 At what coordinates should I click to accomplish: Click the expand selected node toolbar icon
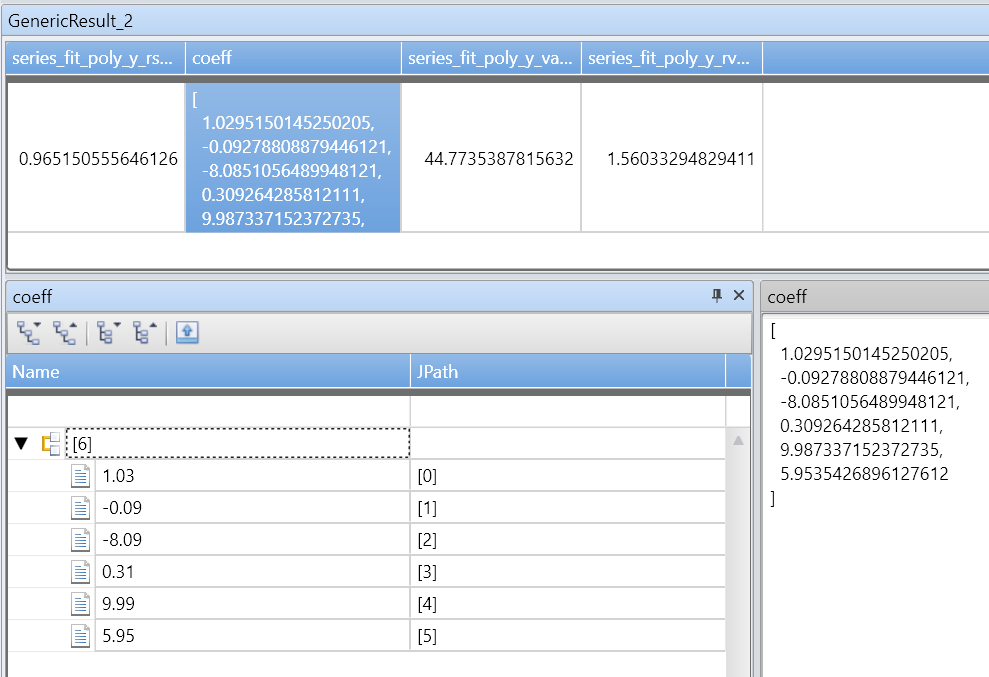(108, 333)
